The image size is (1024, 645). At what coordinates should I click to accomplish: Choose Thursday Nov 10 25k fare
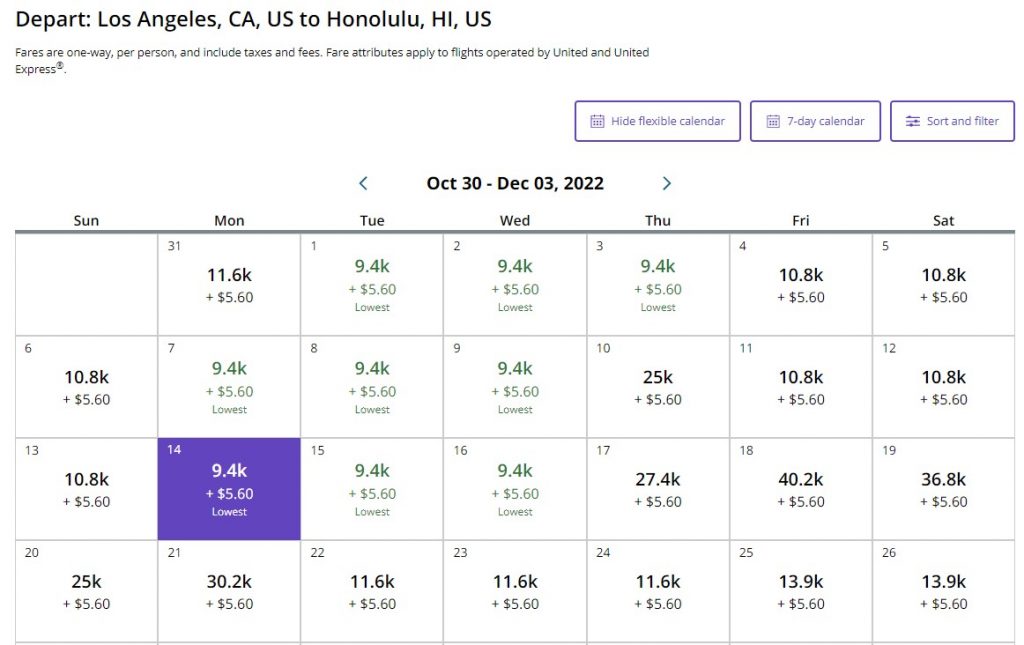(x=658, y=386)
